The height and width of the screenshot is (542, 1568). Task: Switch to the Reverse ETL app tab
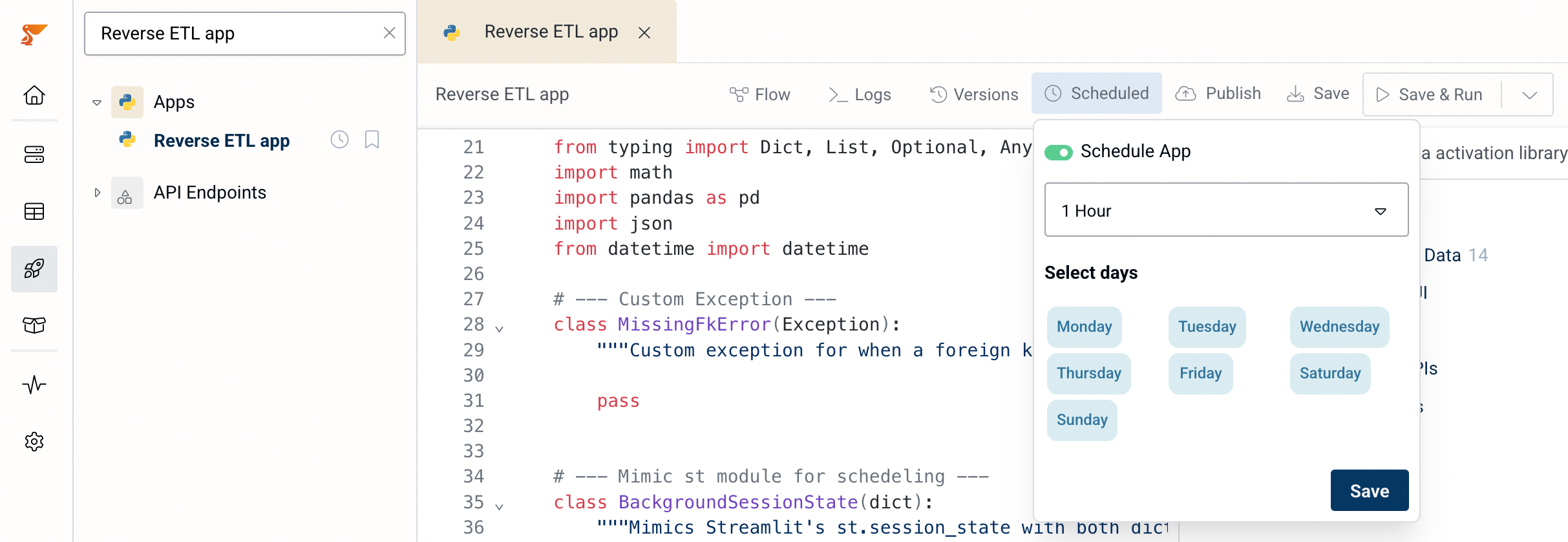547,32
